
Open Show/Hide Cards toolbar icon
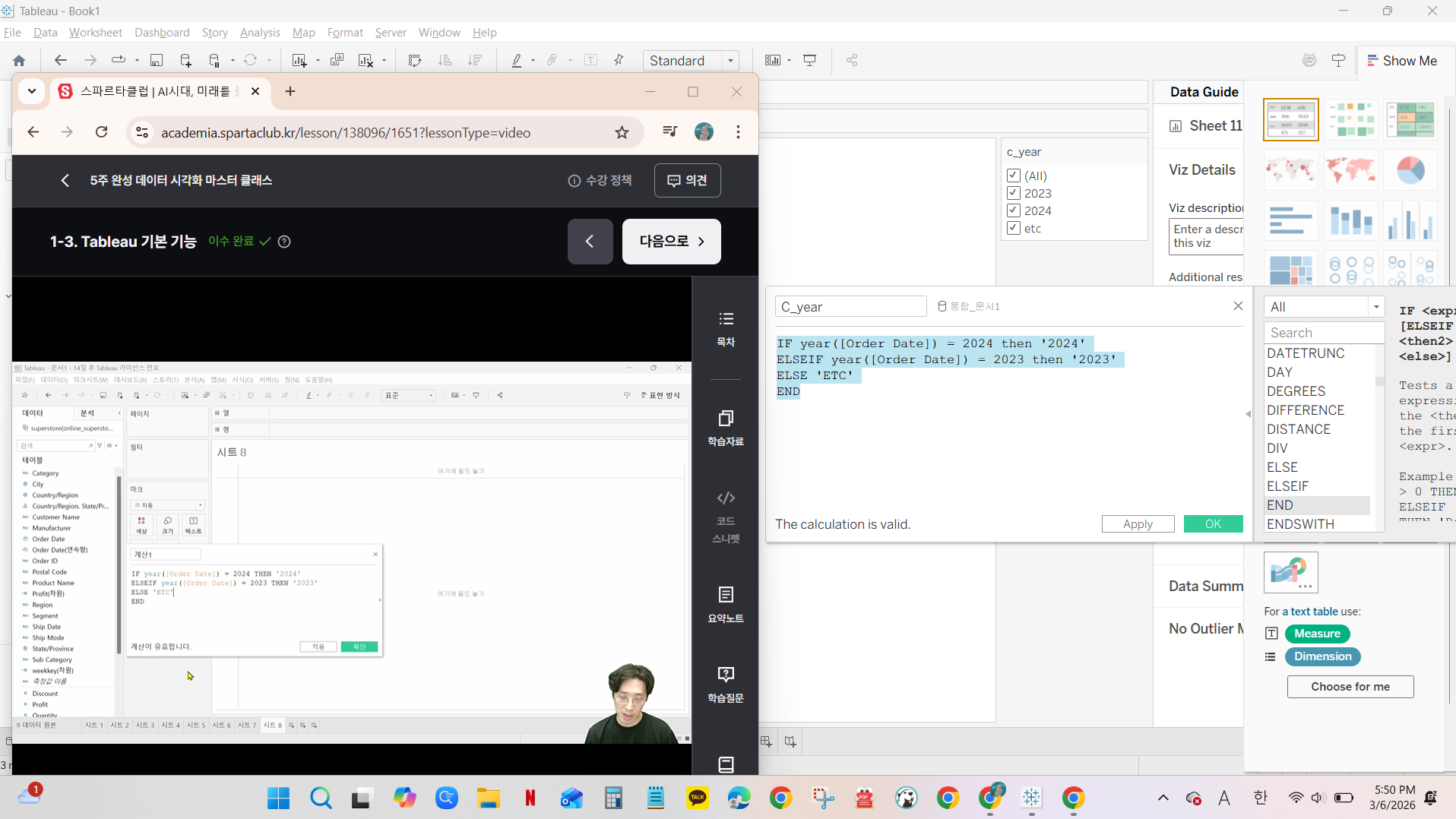click(x=772, y=61)
